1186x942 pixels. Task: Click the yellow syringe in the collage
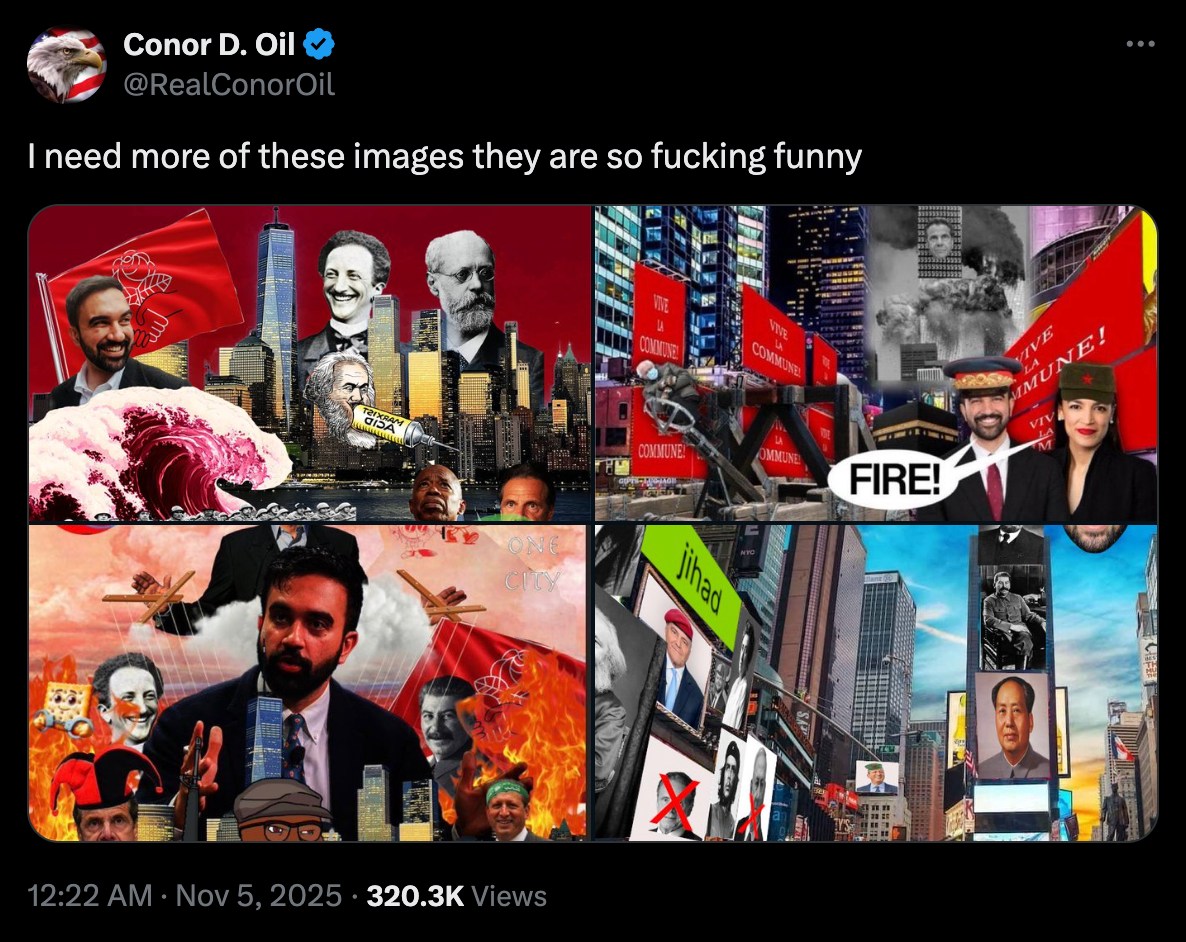coord(397,425)
